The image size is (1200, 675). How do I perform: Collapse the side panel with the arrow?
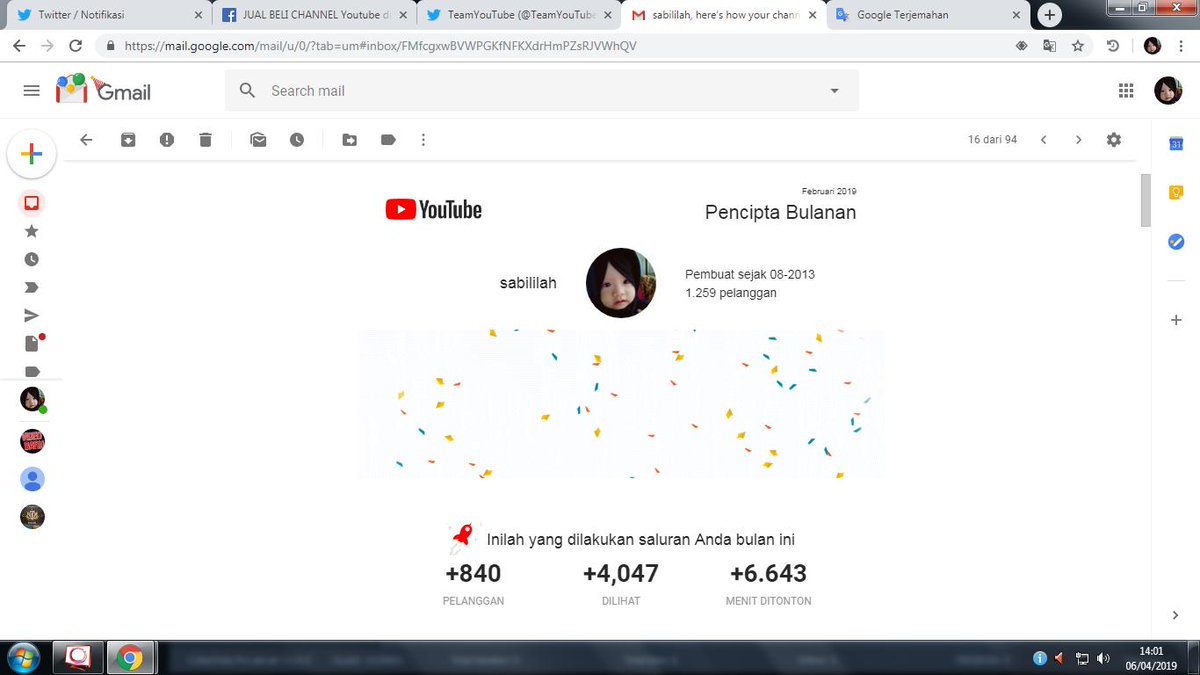[x=1176, y=615]
